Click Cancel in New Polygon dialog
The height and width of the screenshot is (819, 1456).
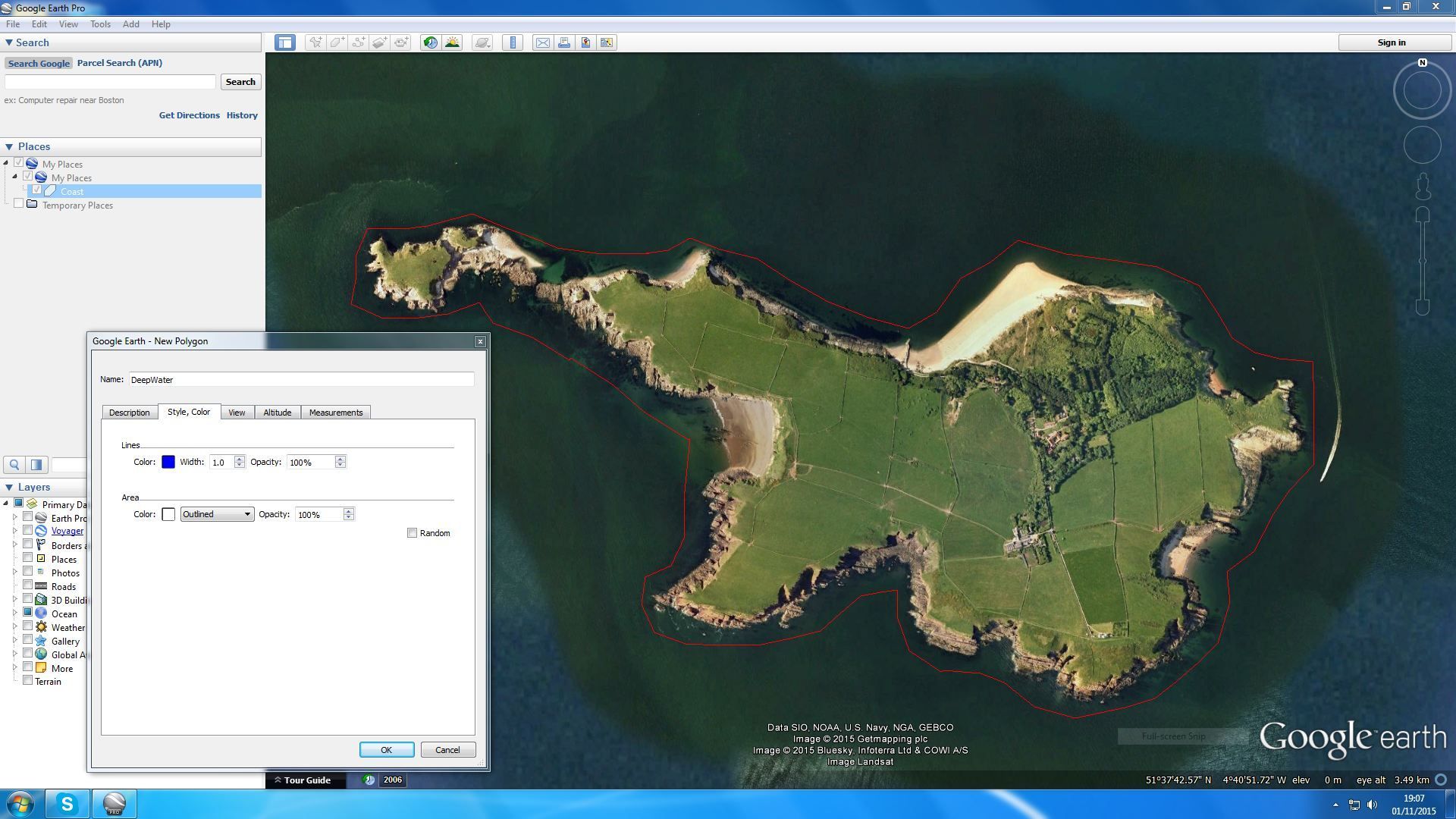(447, 750)
